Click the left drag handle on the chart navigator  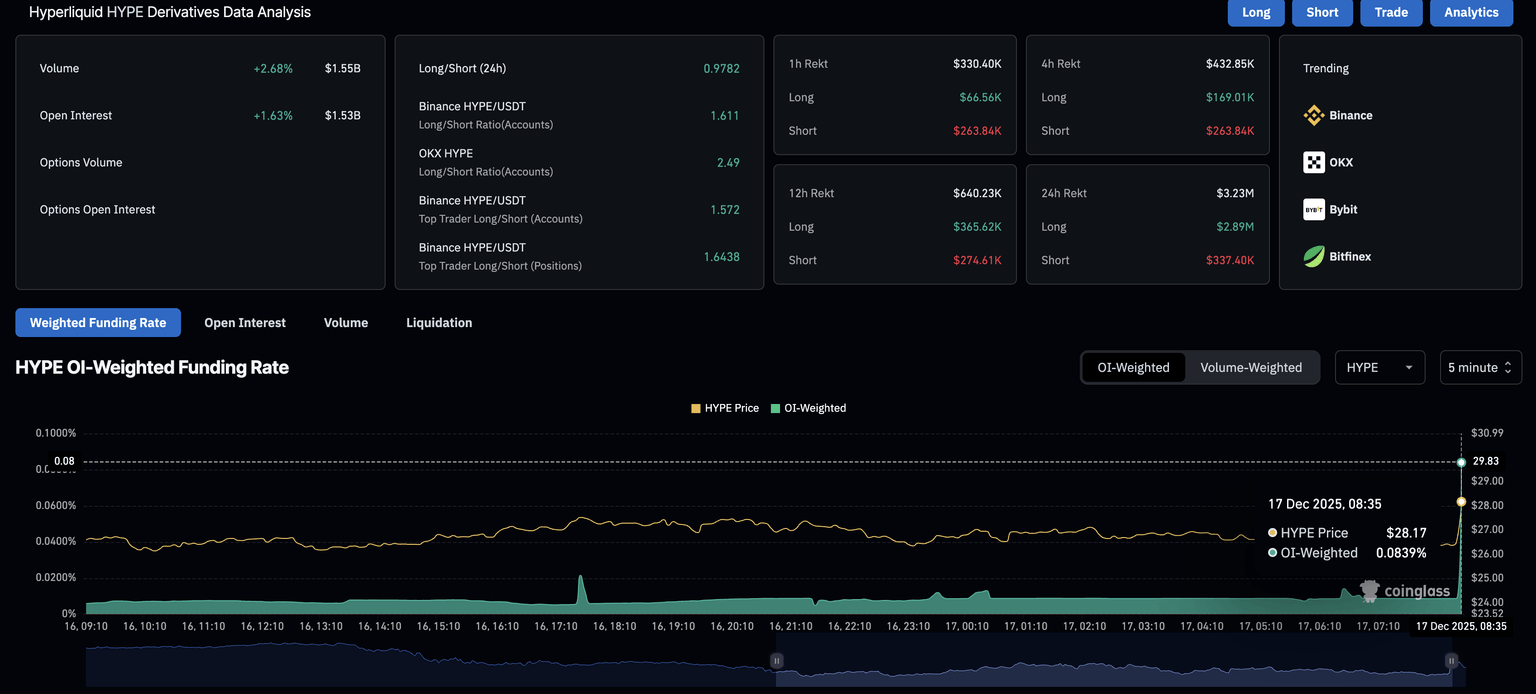pos(776,660)
